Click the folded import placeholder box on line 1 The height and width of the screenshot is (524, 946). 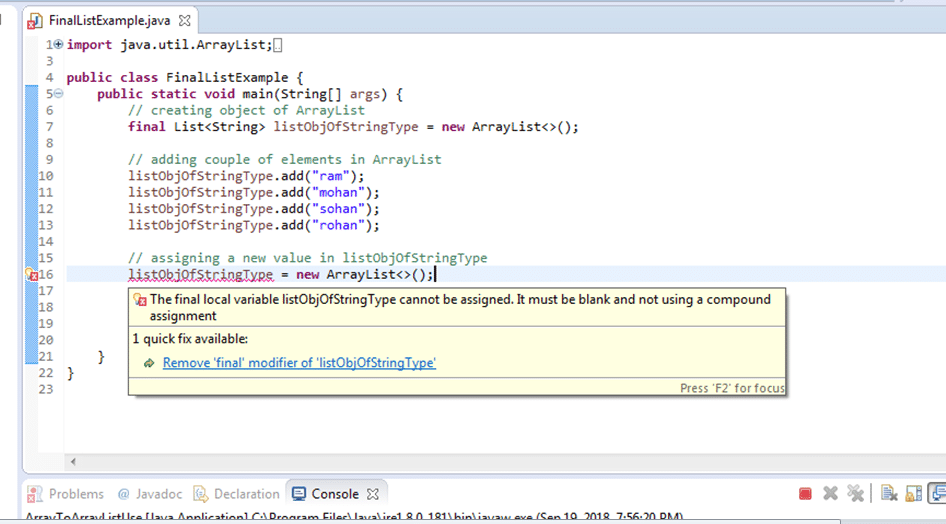click(x=278, y=45)
